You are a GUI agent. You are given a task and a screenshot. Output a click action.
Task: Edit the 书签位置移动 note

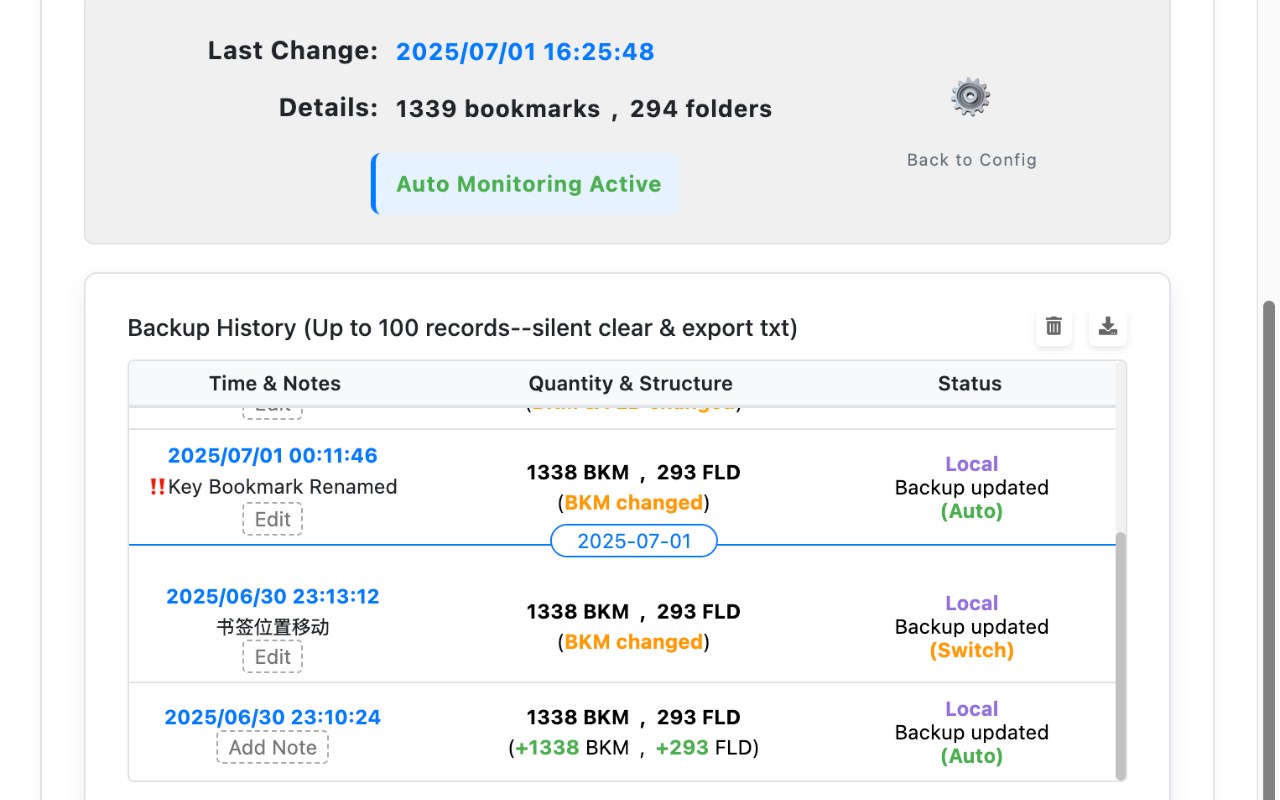point(272,657)
